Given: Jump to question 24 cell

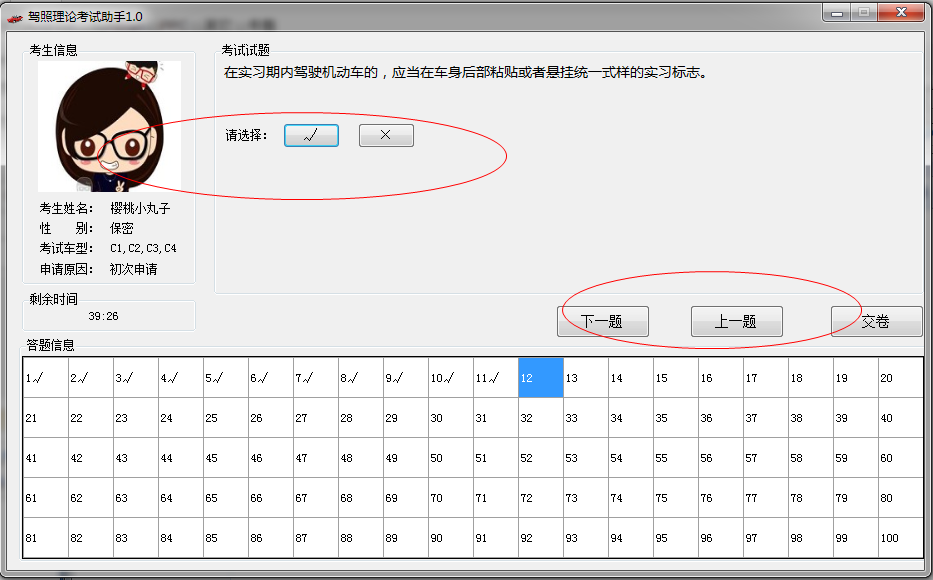Looking at the screenshot, I should coord(181,418).
